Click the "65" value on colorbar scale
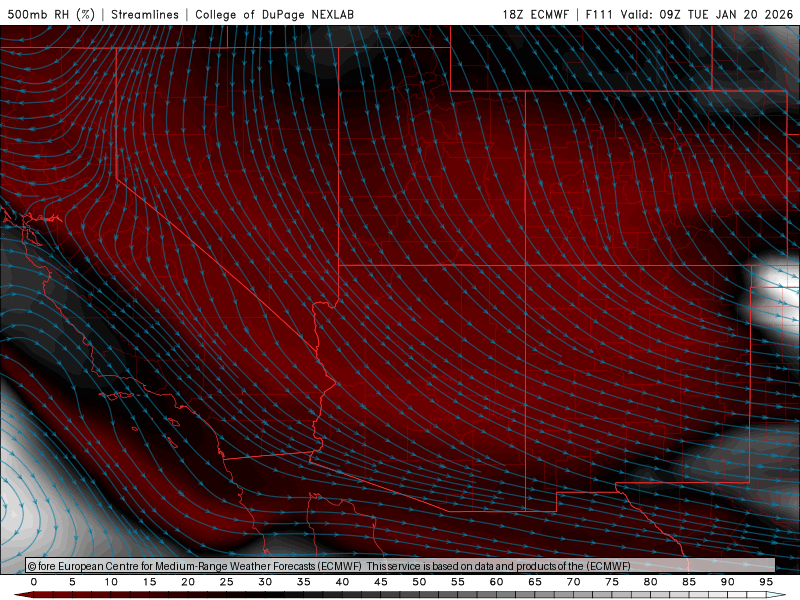Image resolution: width=800 pixels, height=600 pixels. 535,582
